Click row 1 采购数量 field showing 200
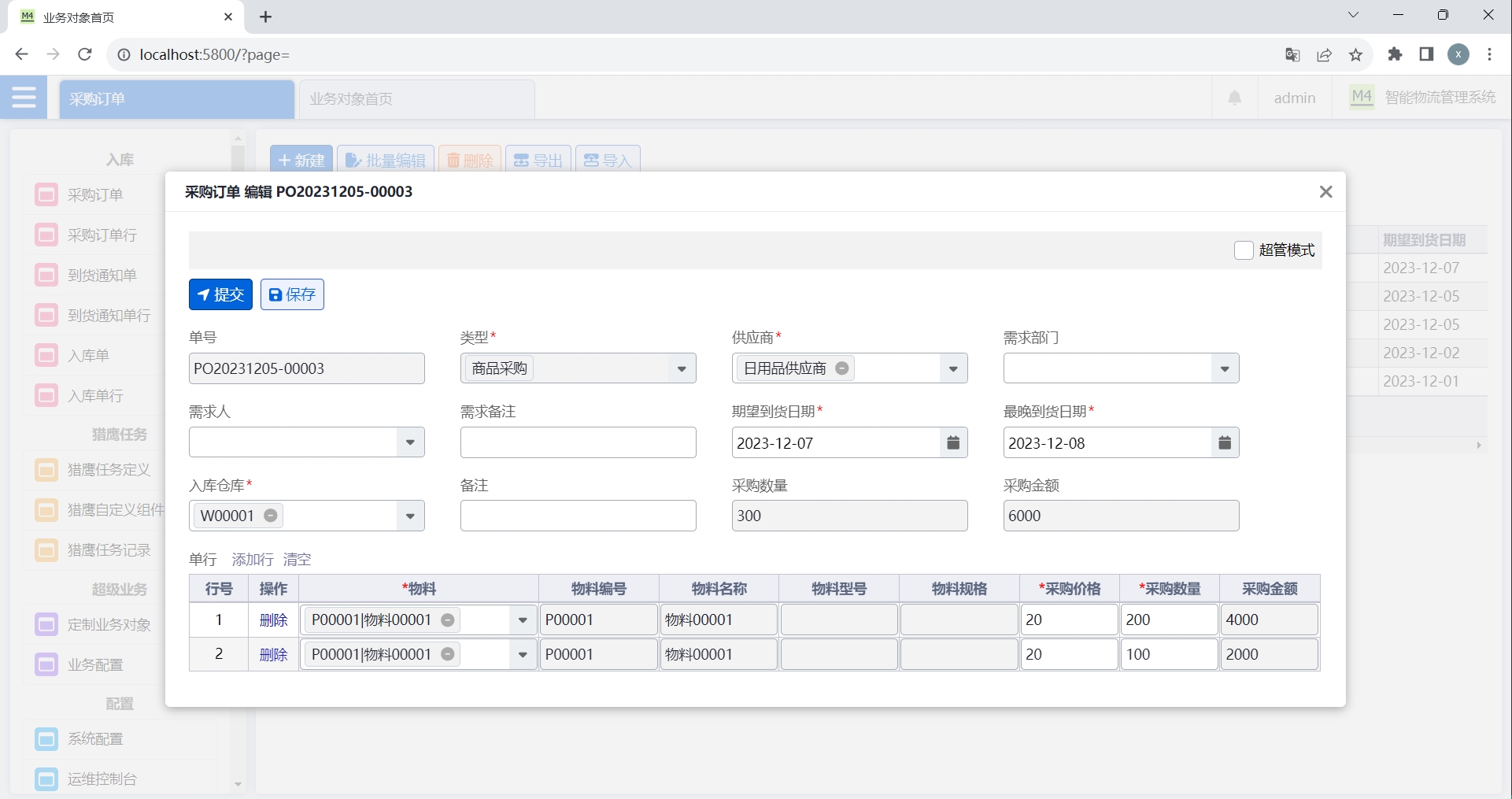The height and width of the screenshot is (799, 1512). (1169, 620)
